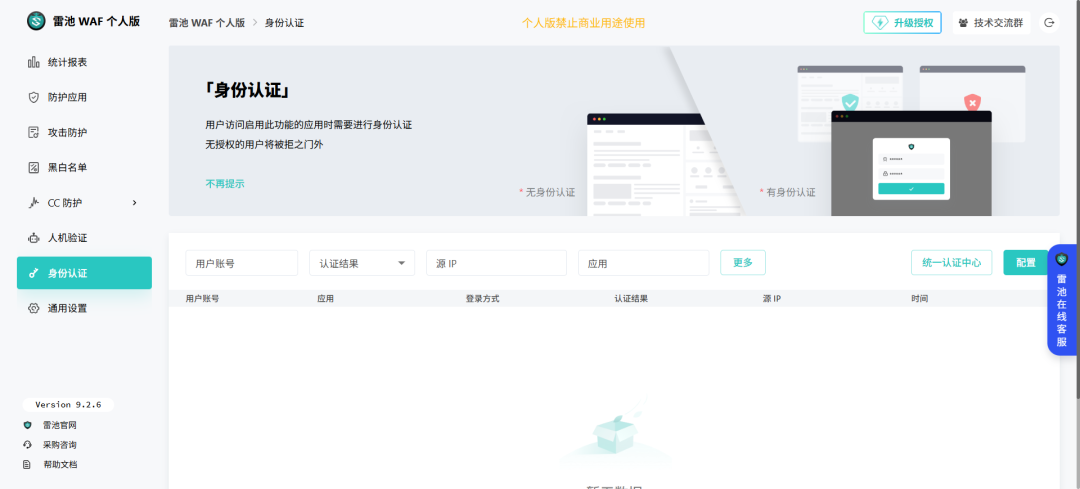
Task: Click the Version 9.2.6 label
Action: pyautogui.click(x=68, y=405)
